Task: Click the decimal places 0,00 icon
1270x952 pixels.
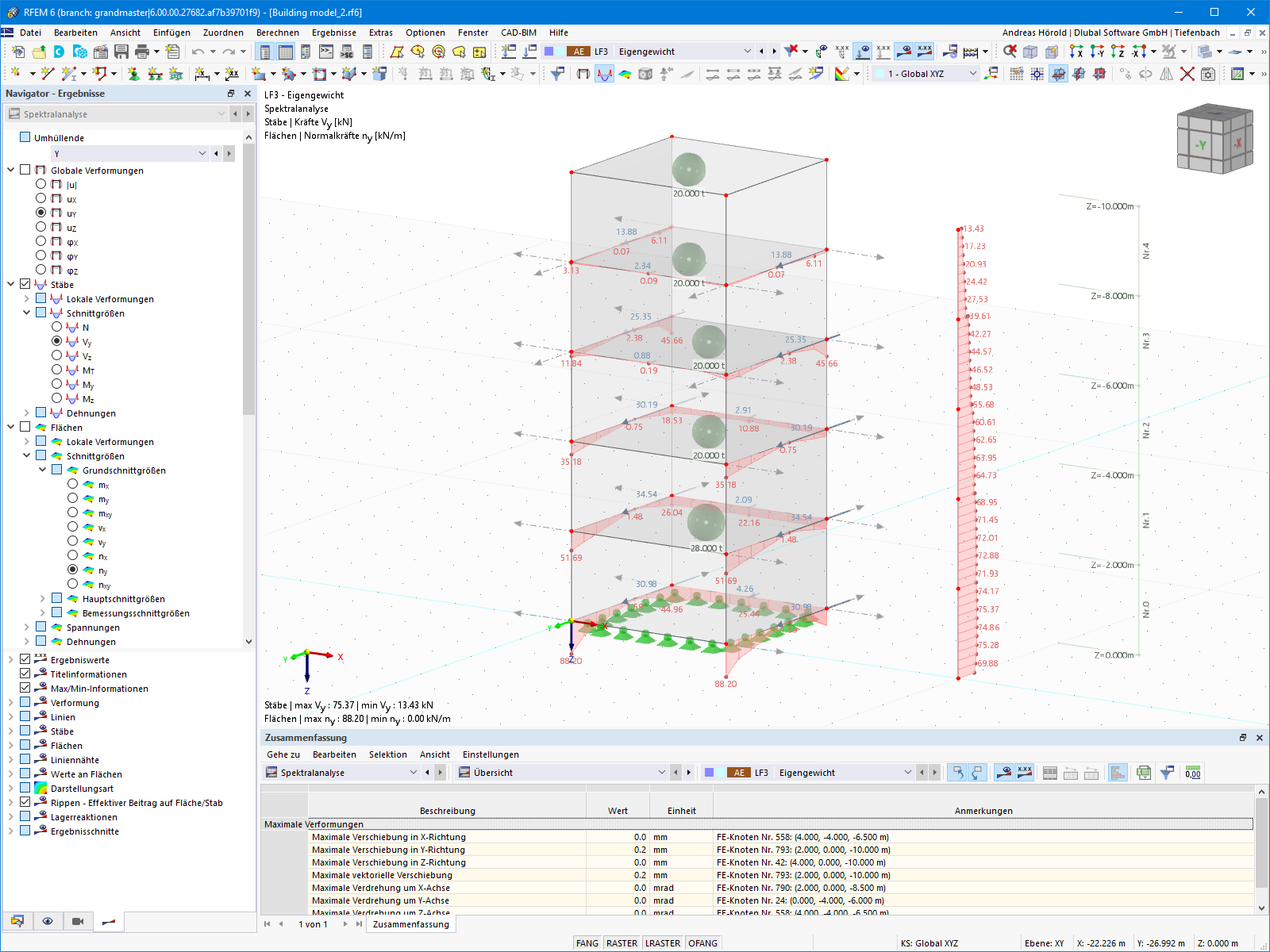Action: 1193,773
